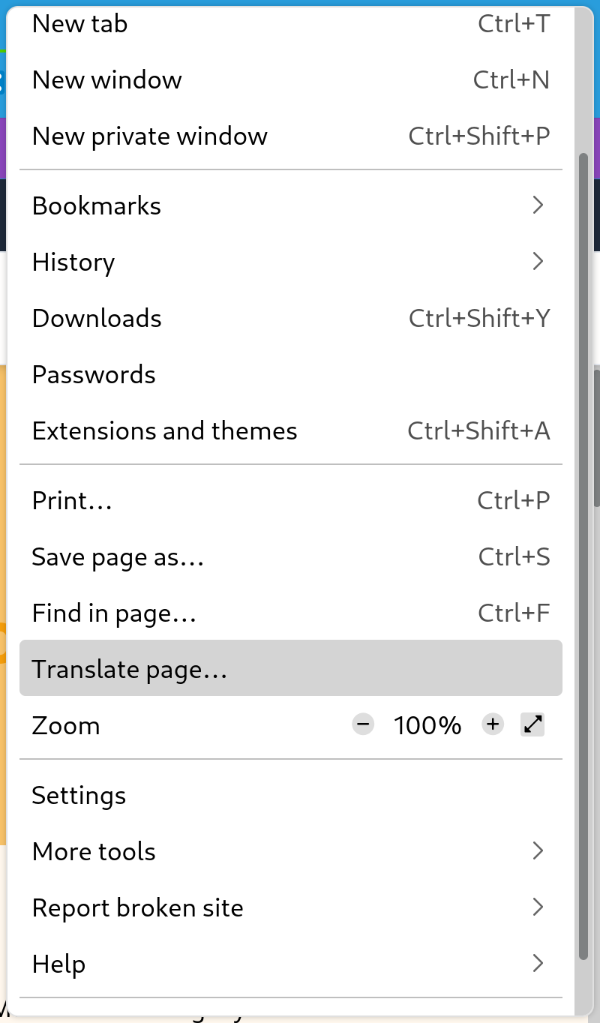
Task: Open the More tools submenu arrow
Action: (x=538, y=851)
